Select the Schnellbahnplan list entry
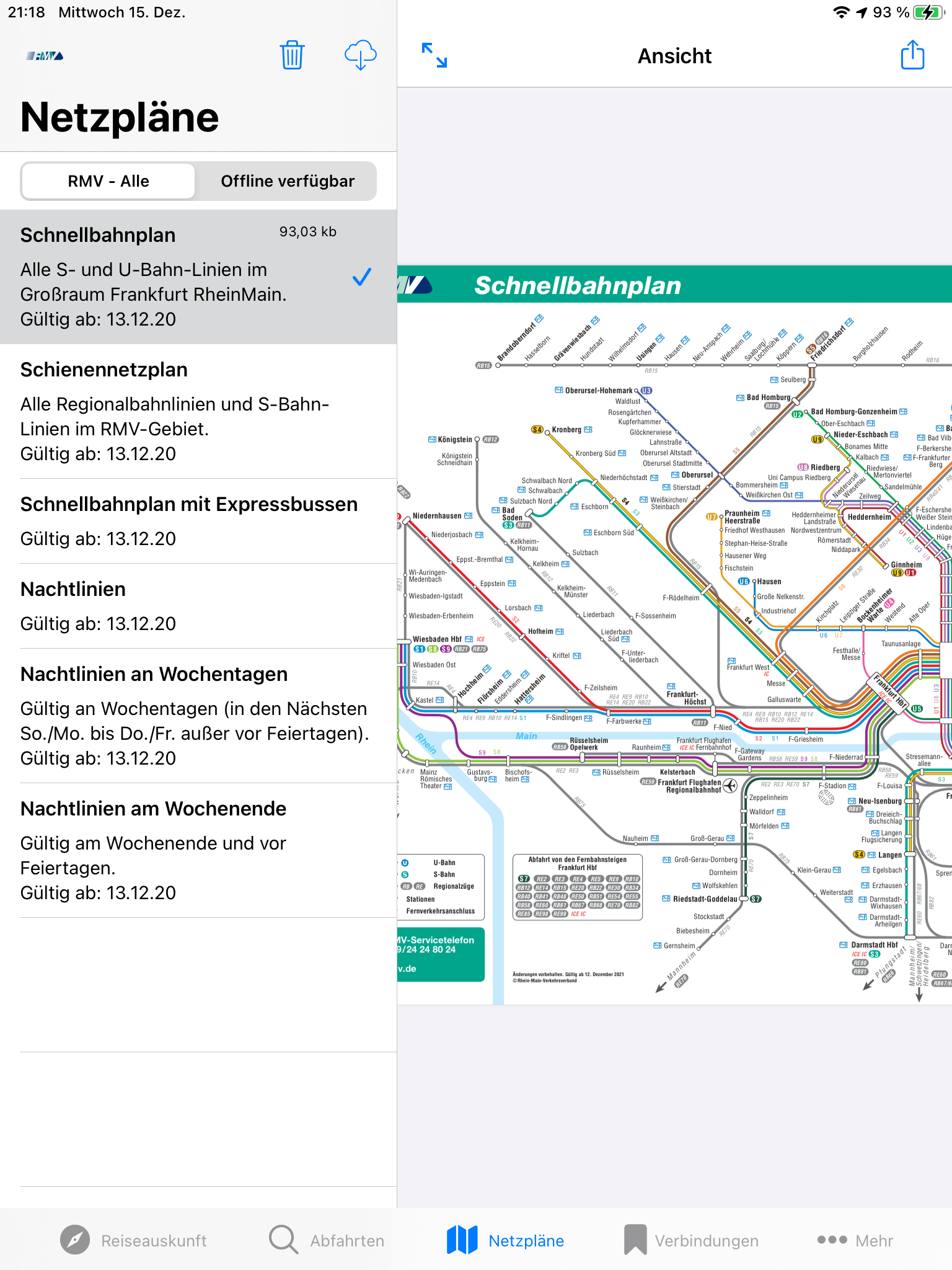The width and height of the screenshot is (952, 1270). point(198,277)
